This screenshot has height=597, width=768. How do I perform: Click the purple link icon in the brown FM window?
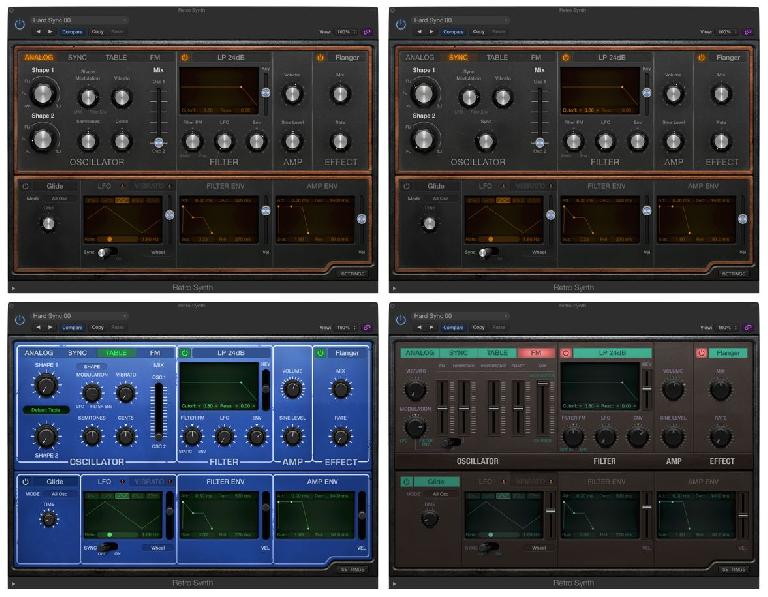[x=748, y=327]
